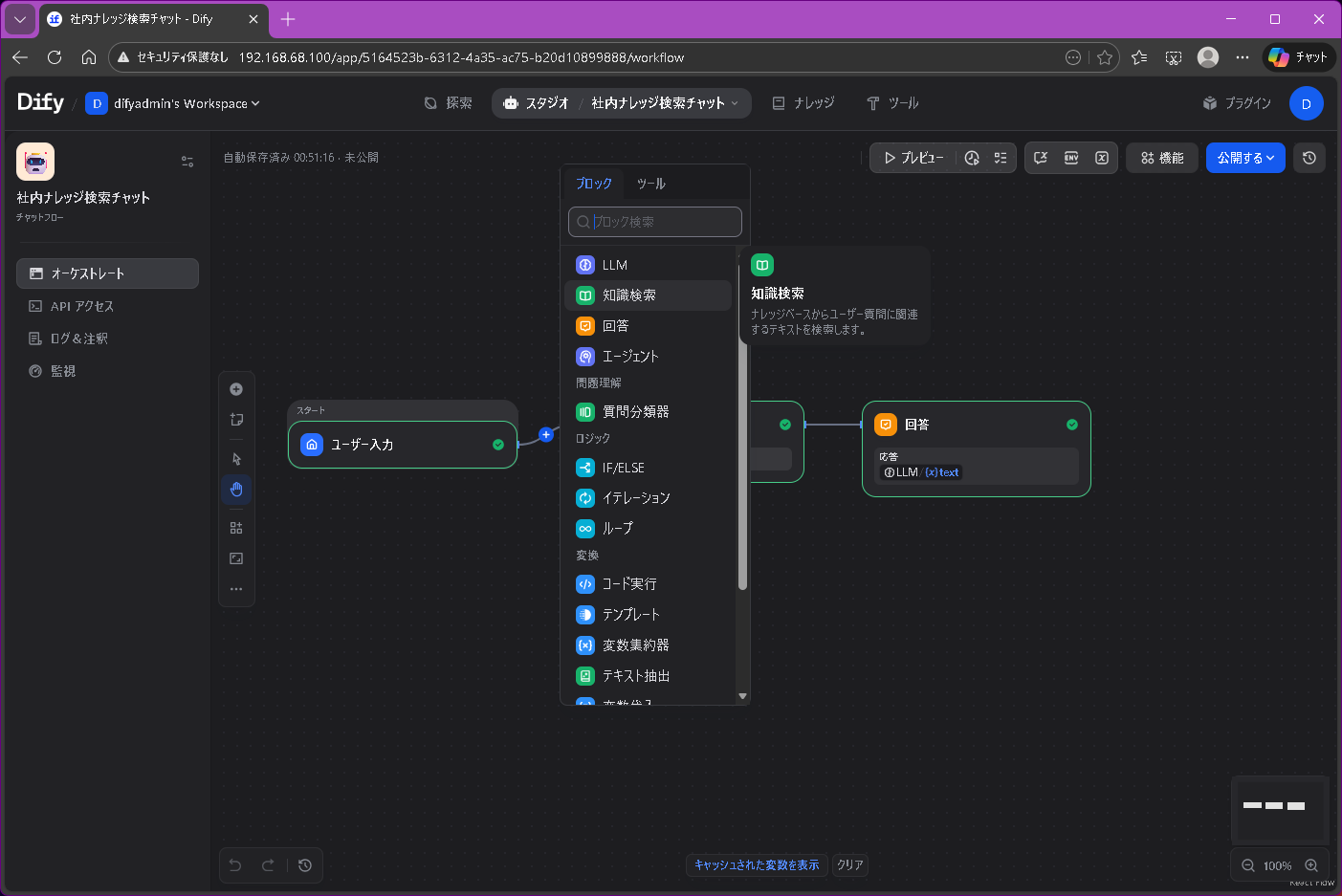Open 100% zoom level menu
The width and height of the screenshot is (1342, 896).
tap(1277, 865)
